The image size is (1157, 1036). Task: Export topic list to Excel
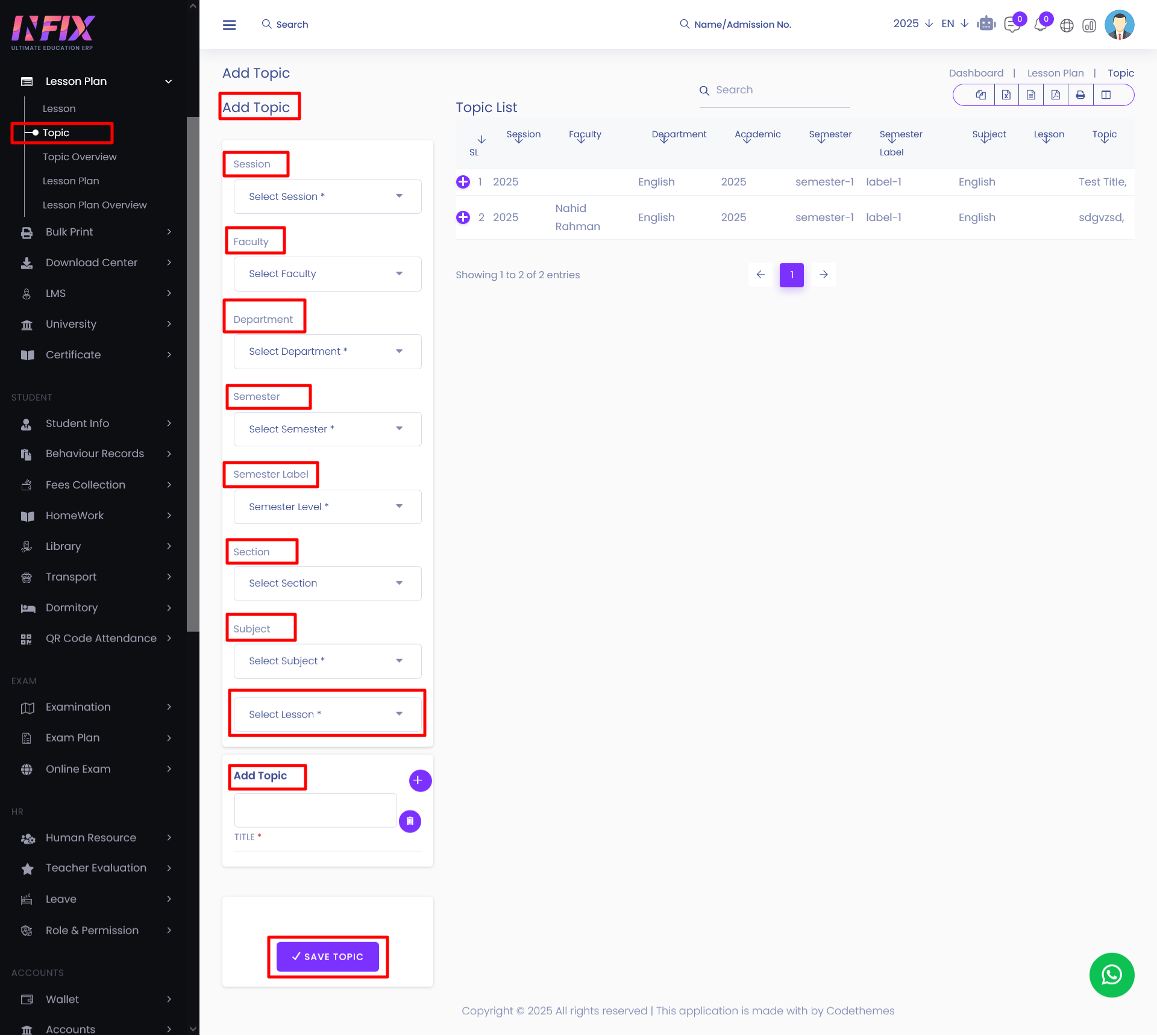pyautogui.click(x=1006, y=95)
